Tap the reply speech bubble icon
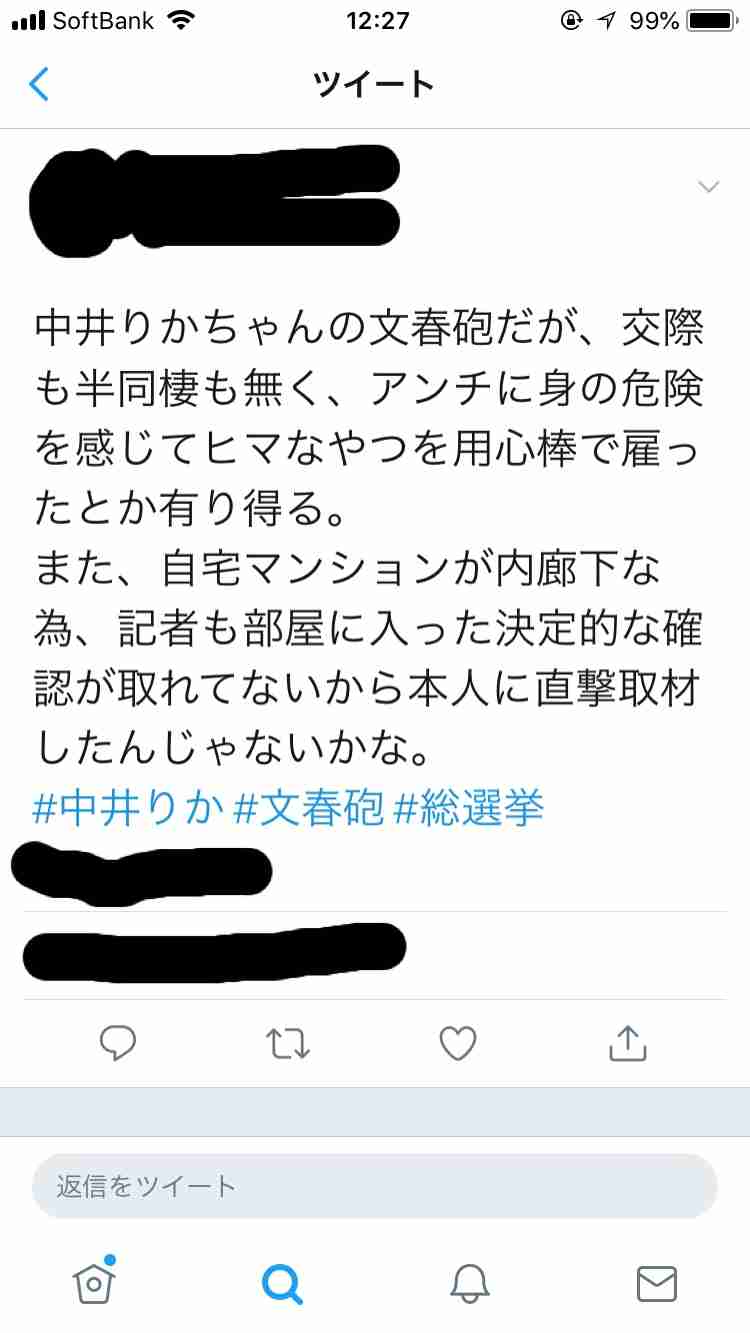The image size is (750, 1333). [x=118, y=1044]
